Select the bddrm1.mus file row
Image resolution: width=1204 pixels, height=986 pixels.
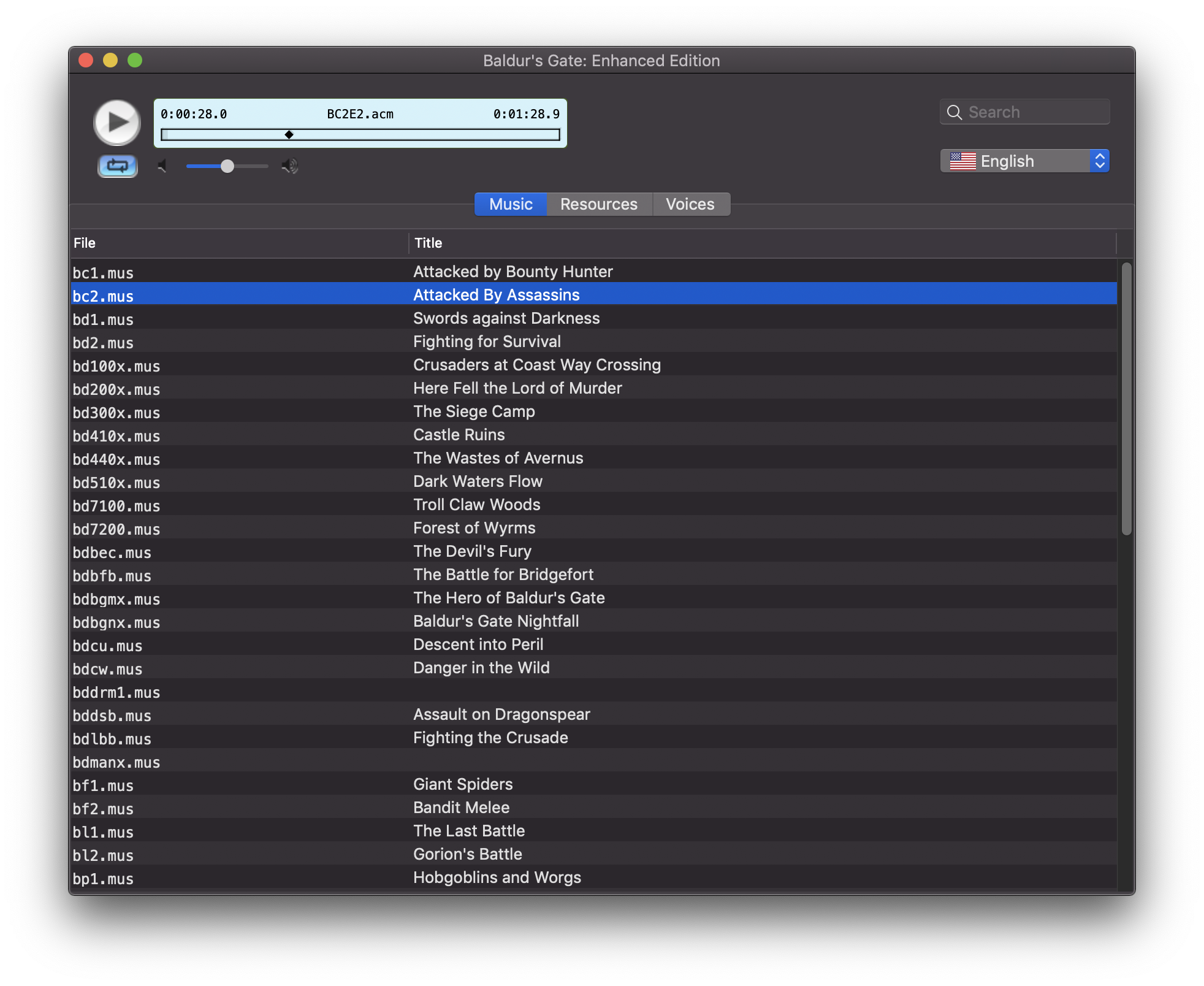[593, 691]
